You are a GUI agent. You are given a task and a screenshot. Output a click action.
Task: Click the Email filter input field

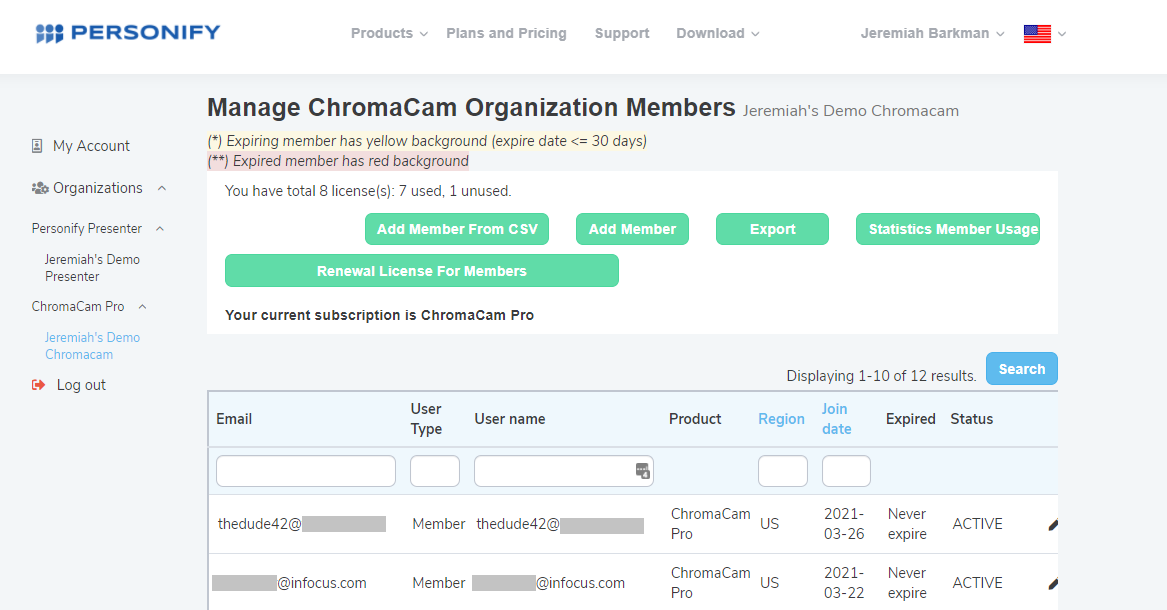pyautogui.click(x=306, y=471)
